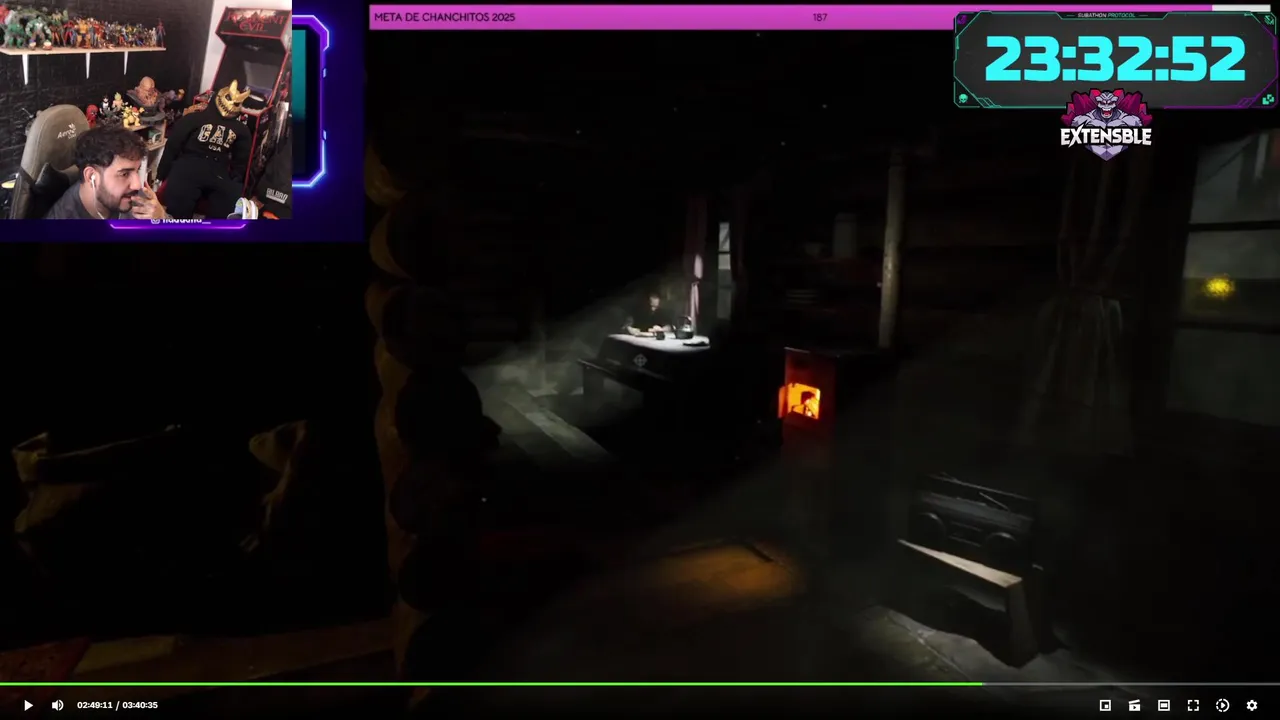Click the EXTENSBLE logo
Screen dimensions: 1280x720
(x=1106, y=125)
